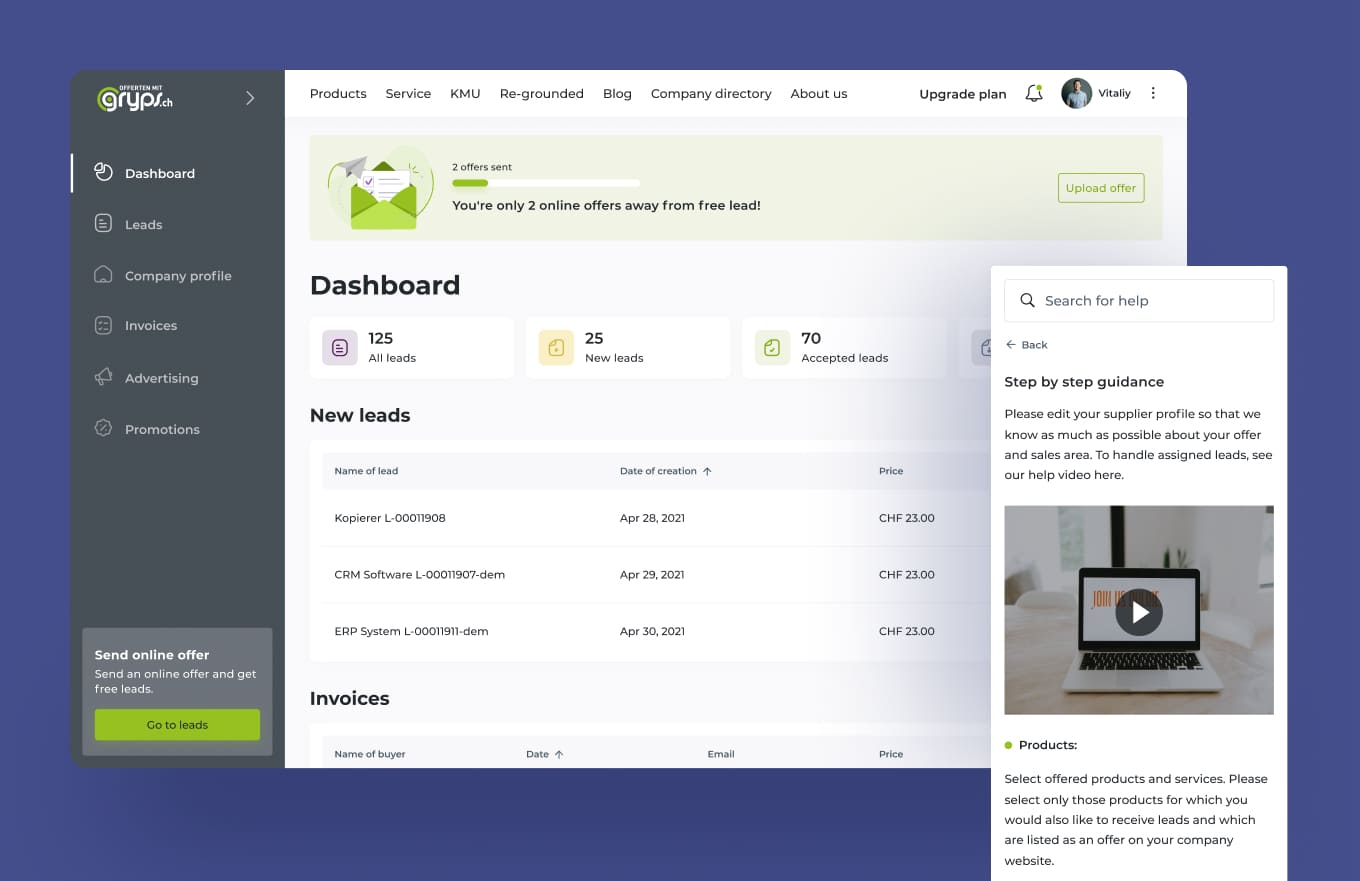Click the Gryps.ch logo
Screen dimensions: 1360x881
click(x=135, y=97)
